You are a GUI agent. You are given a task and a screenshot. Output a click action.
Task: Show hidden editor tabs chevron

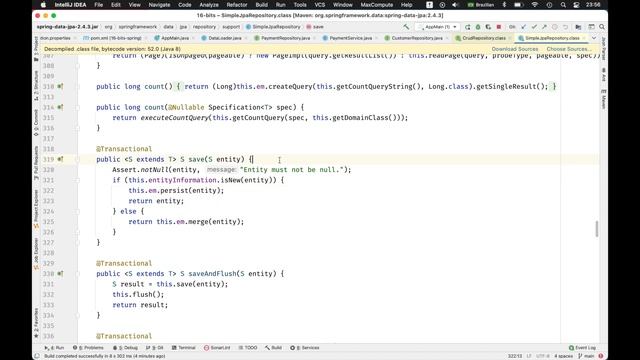coord(594,38)
